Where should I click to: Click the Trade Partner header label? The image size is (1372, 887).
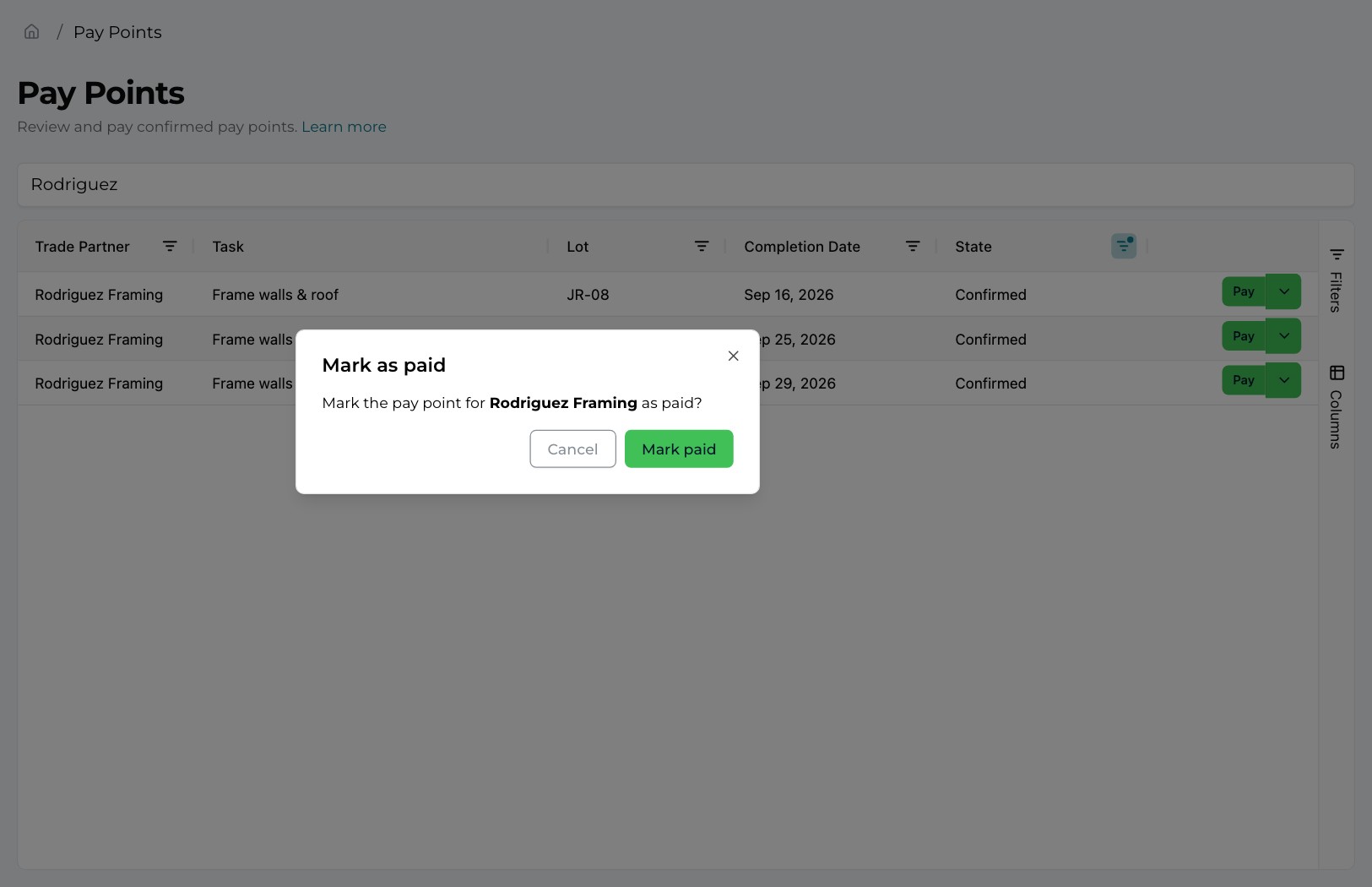pyautogui.click(x=82, y=247)
